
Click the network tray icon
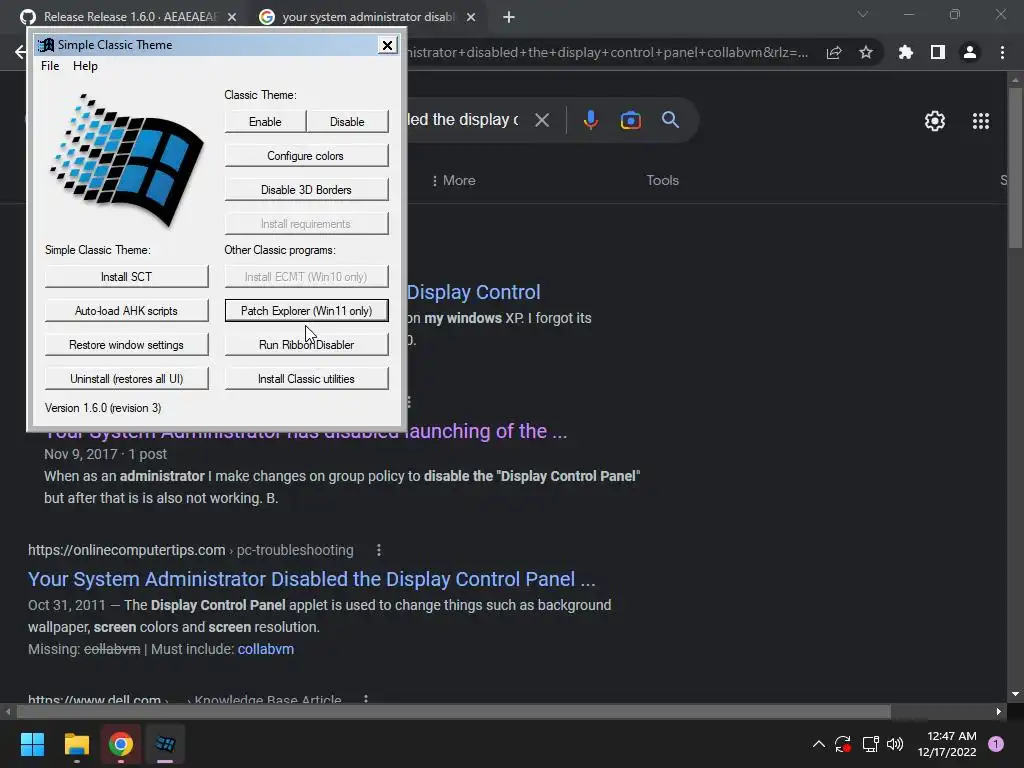click(870, 744)
